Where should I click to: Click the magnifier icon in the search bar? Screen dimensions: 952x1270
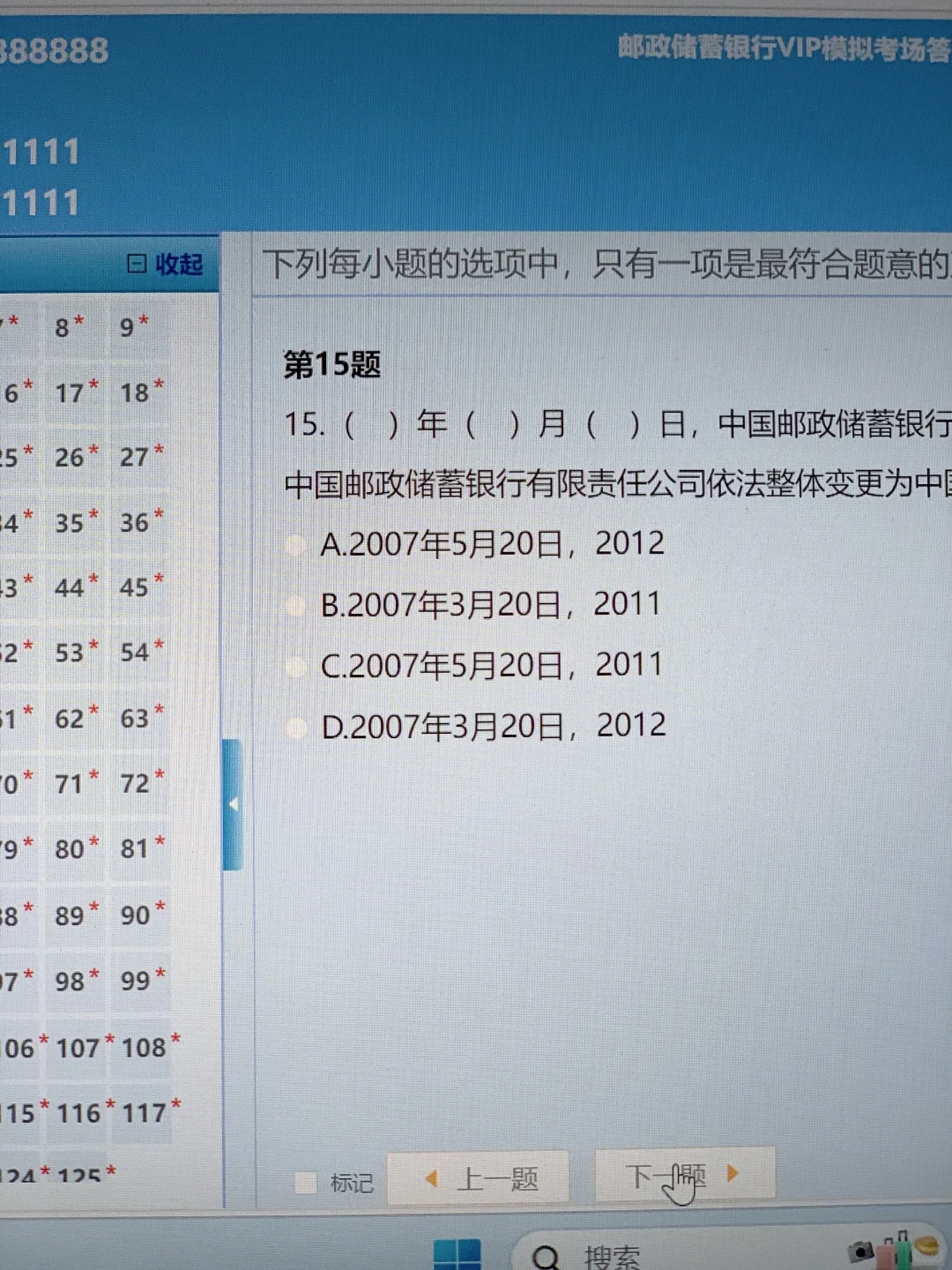(x=547, y=1255)
